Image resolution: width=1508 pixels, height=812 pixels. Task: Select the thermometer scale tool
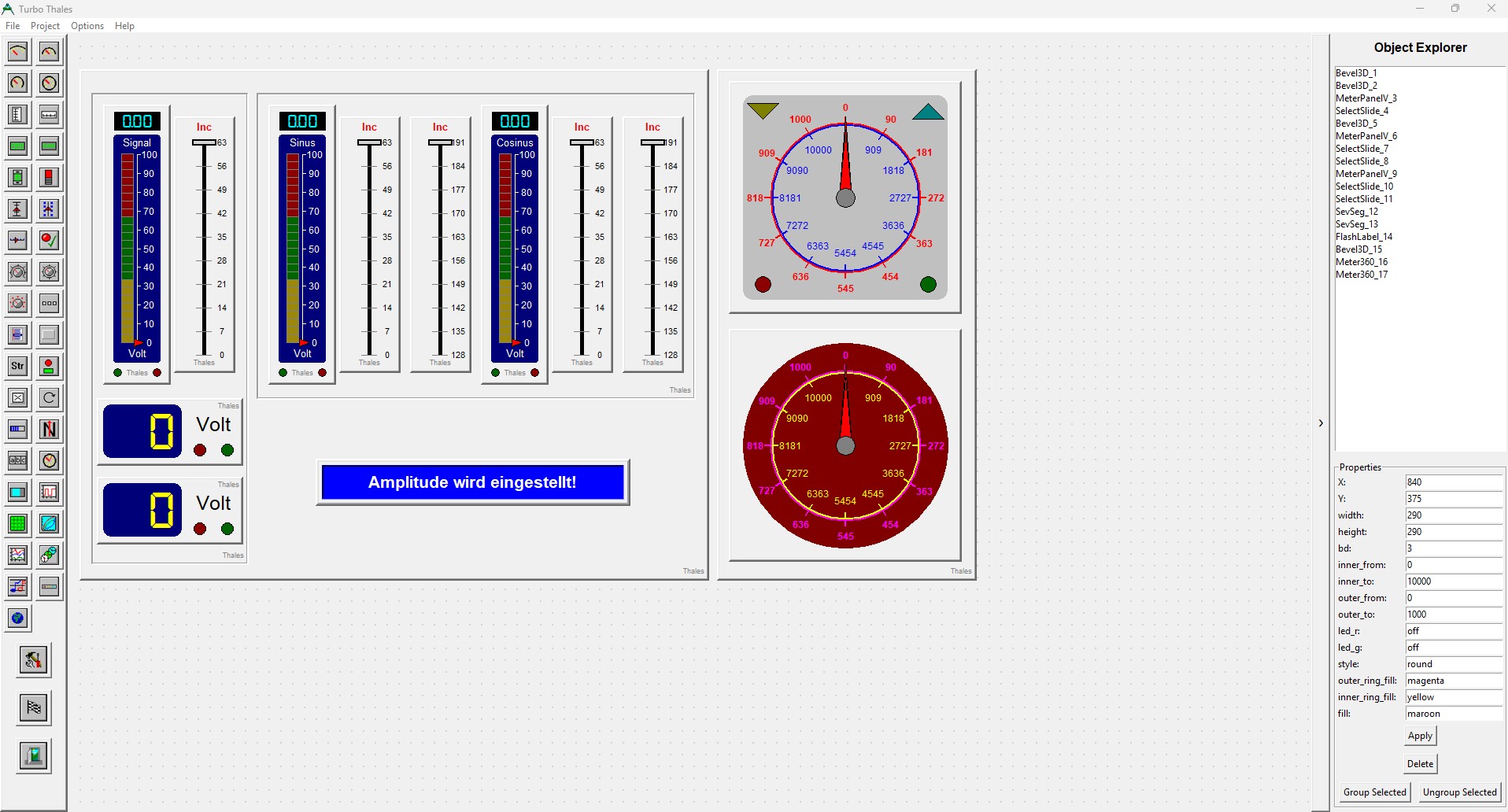(17, 115)
